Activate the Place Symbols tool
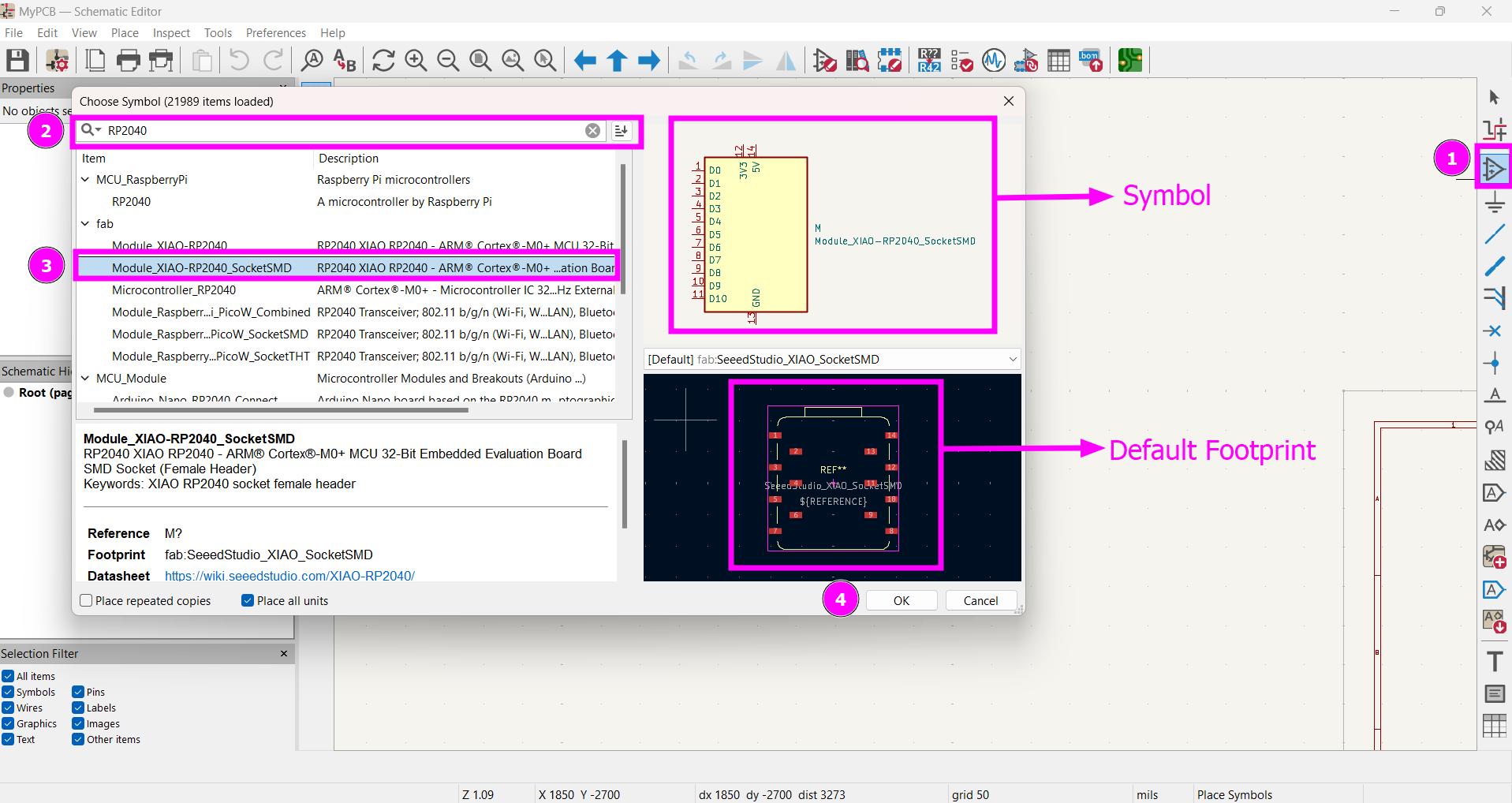1512x803 pixels. (x=1494, y=169)
